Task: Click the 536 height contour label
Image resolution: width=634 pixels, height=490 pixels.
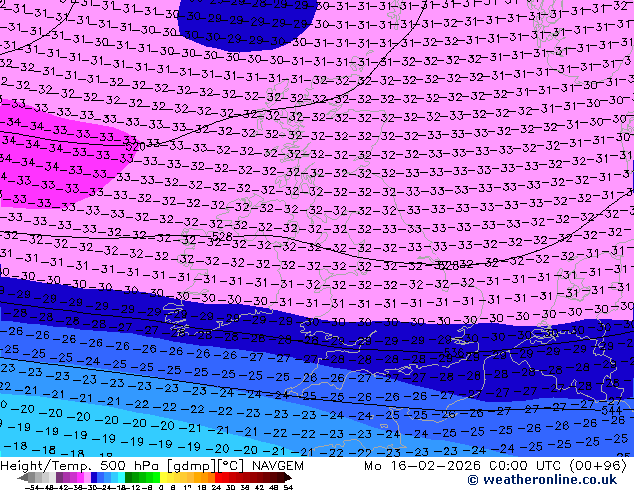Action: tap(454, 352)
